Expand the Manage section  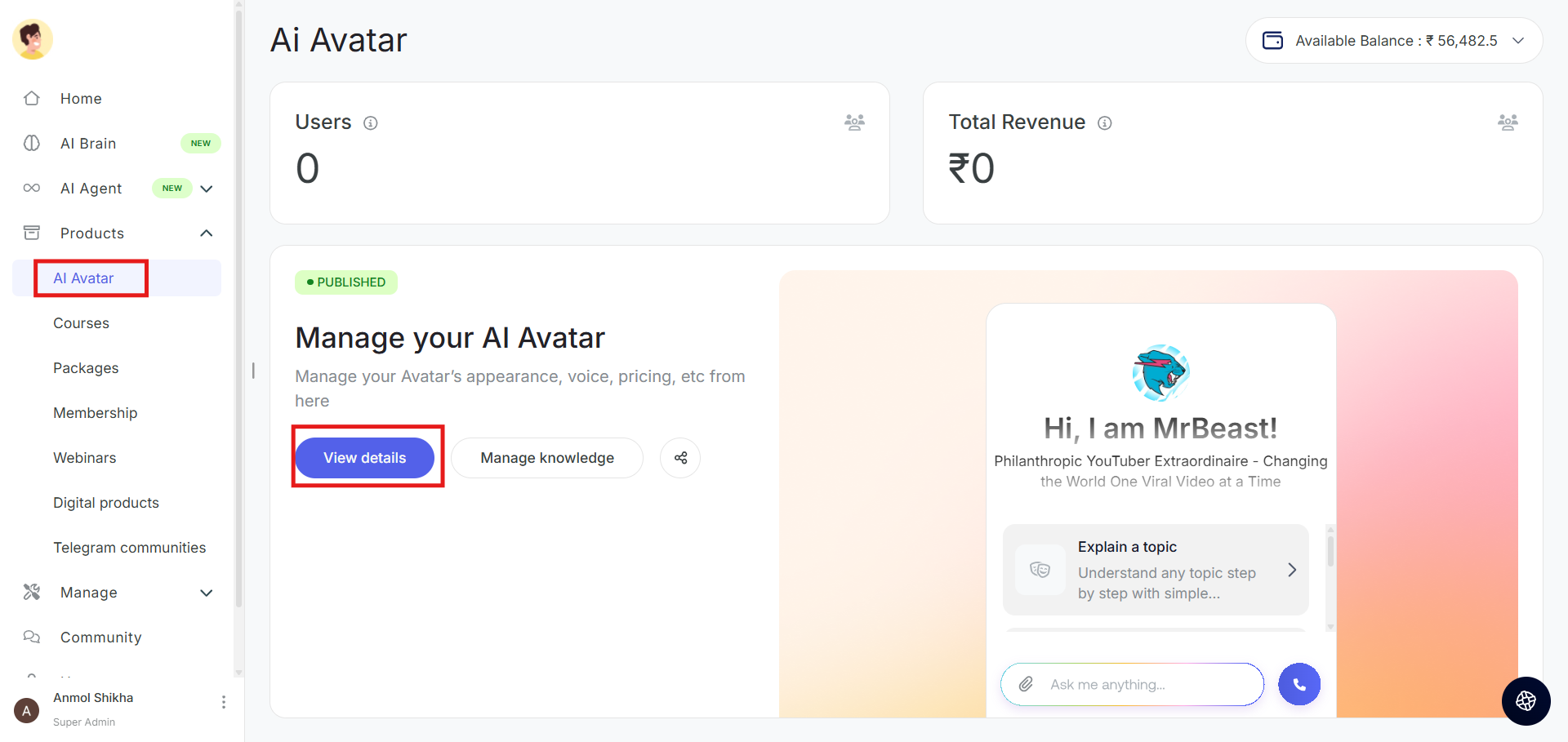tap(207, 593)
